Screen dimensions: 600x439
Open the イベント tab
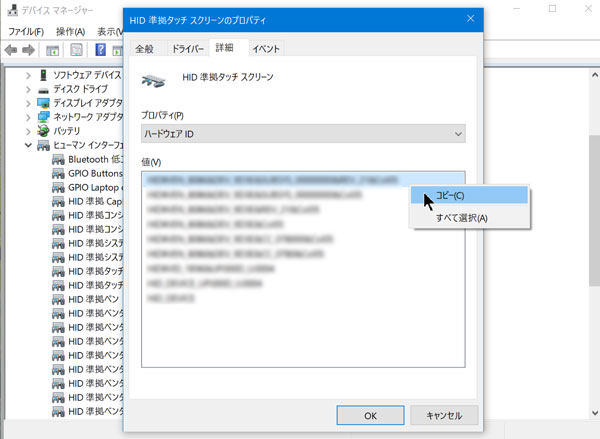(266, 48)
